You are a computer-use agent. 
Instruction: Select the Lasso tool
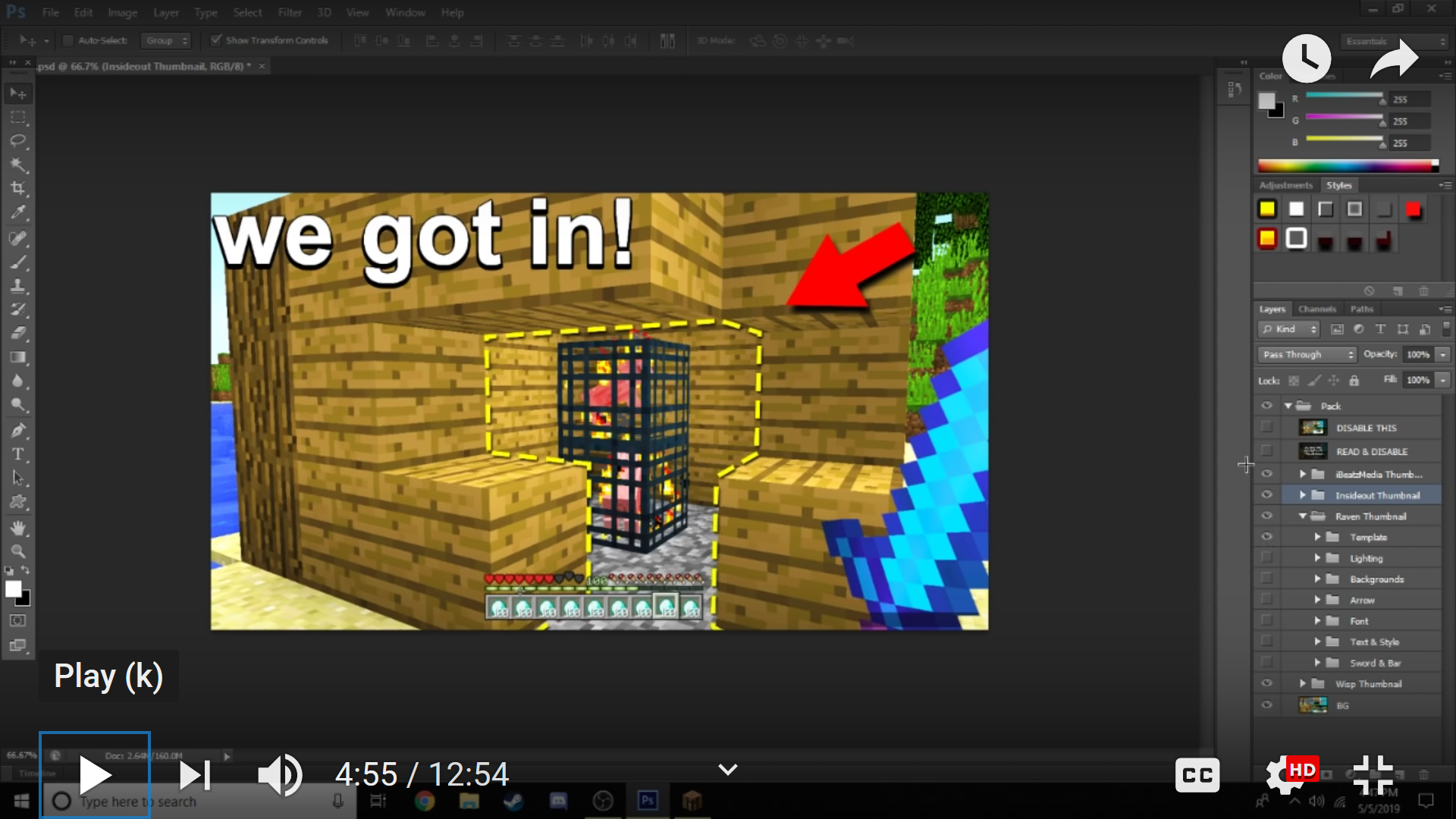tap(18, 141)
